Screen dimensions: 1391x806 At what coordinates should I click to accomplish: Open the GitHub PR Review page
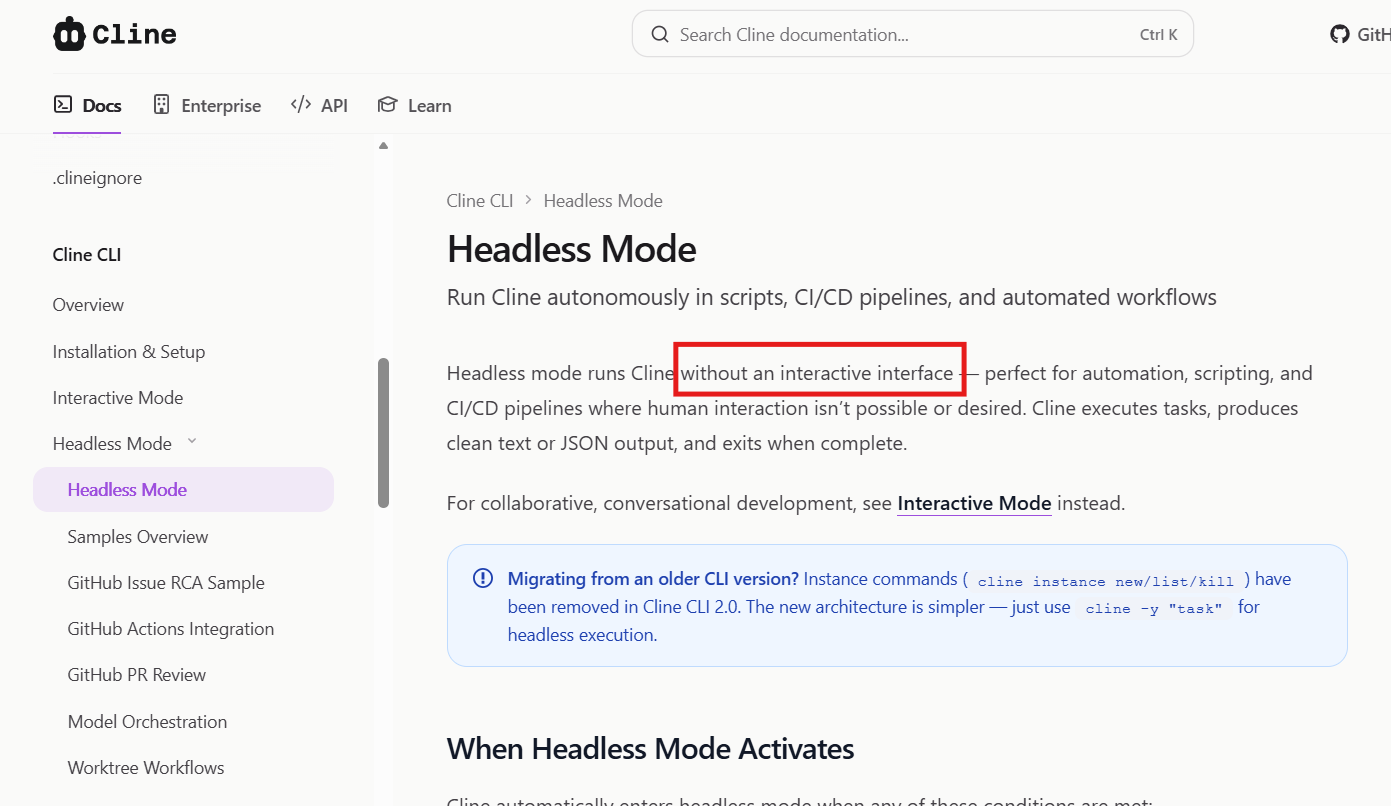pos(137,675)
